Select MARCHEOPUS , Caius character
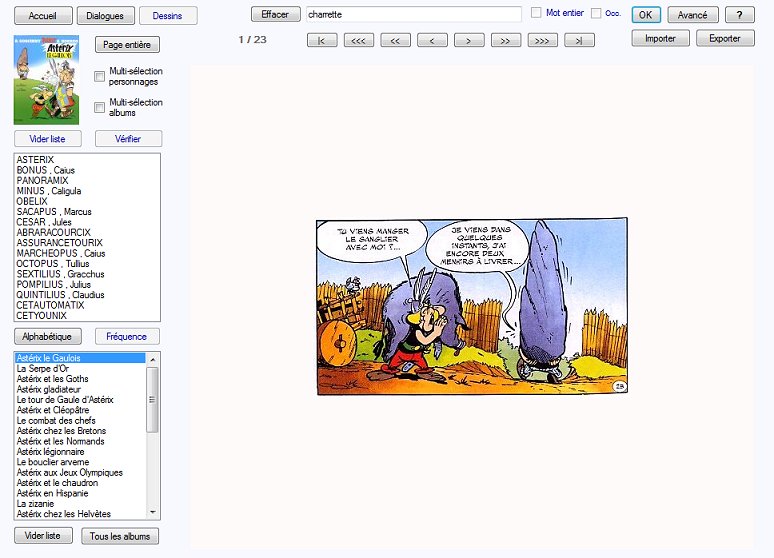 (x=61, y=253)
